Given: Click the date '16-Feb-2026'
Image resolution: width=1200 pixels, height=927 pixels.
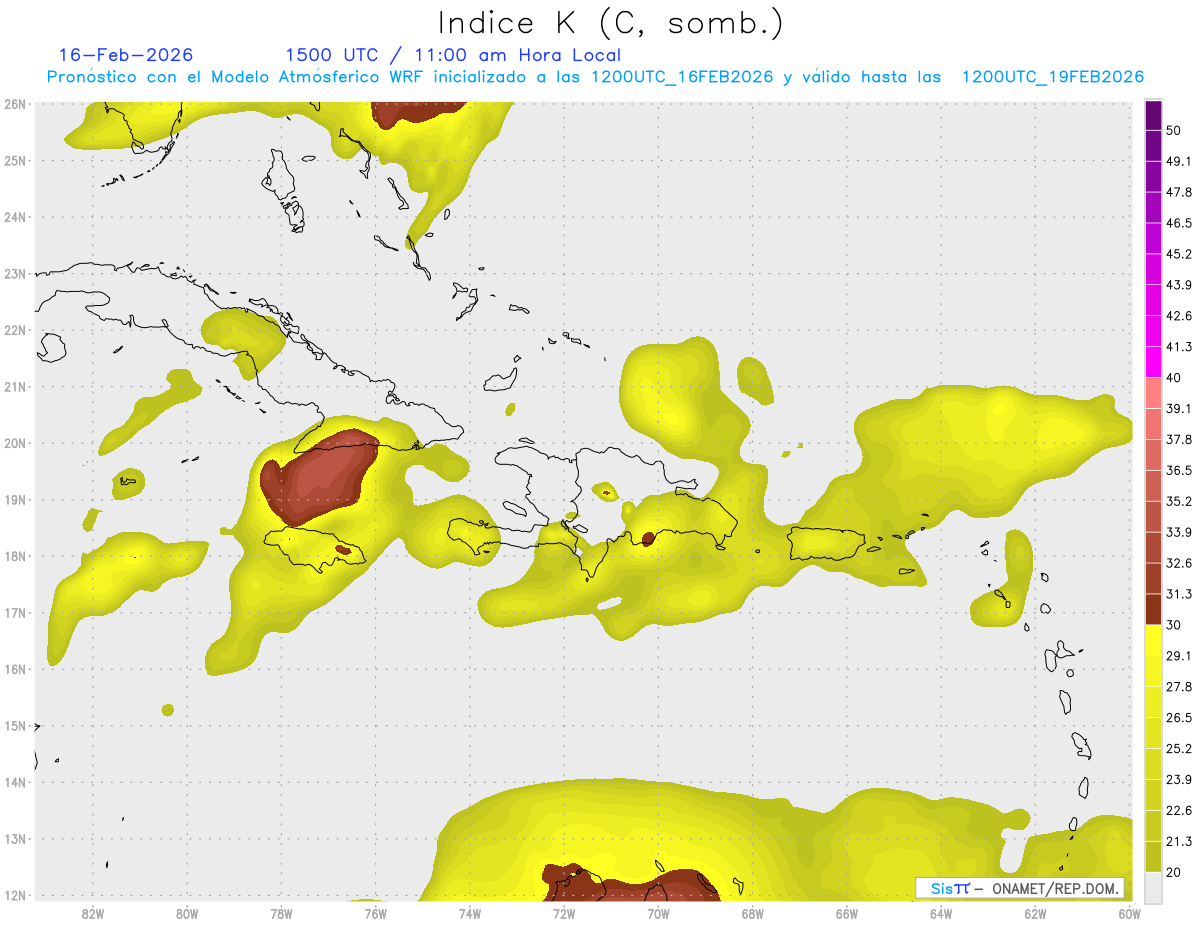Looking at the screenshot, I should (x=126, y=55).
